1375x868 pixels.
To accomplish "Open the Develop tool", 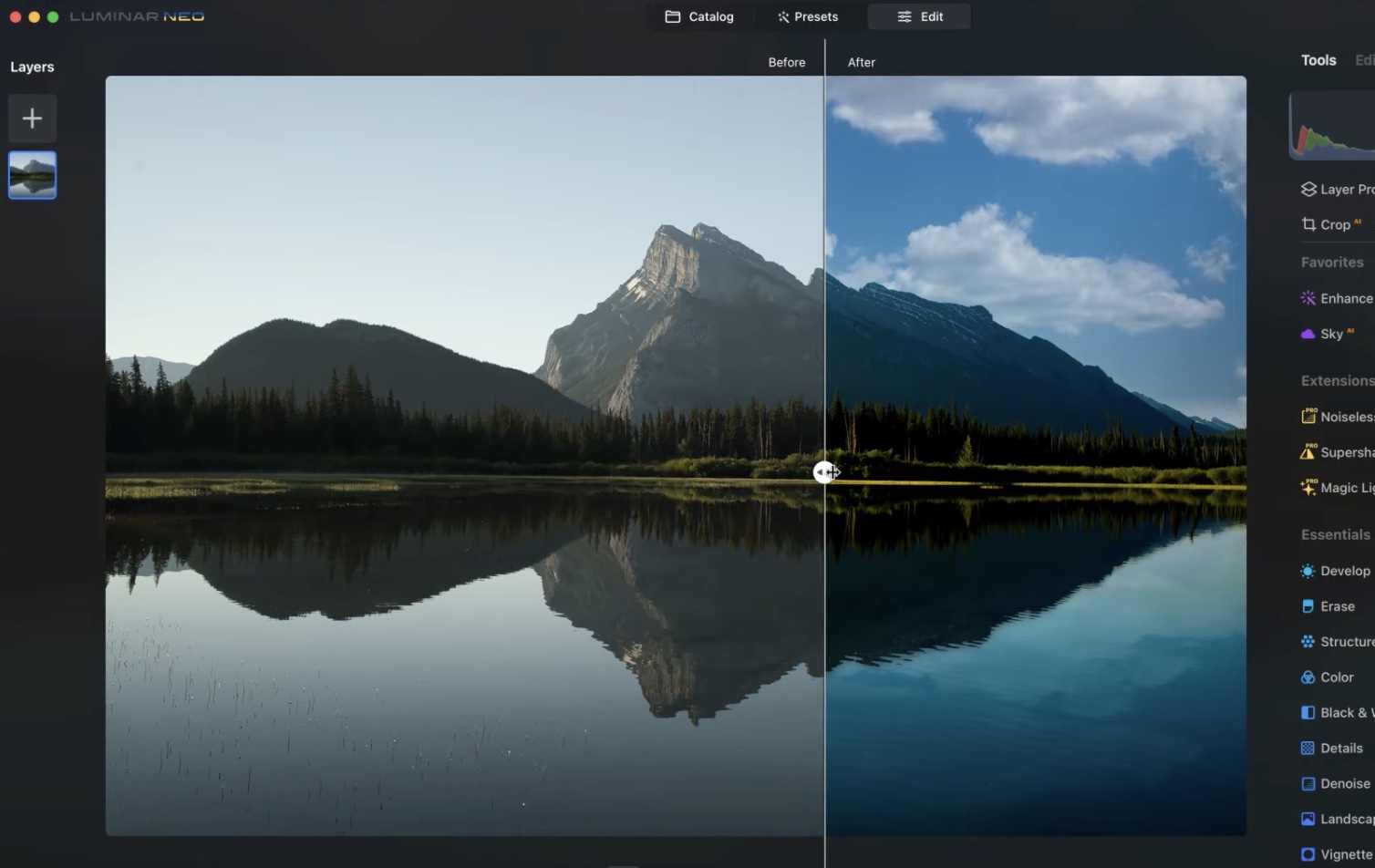I will click(x=1342, y=570).
